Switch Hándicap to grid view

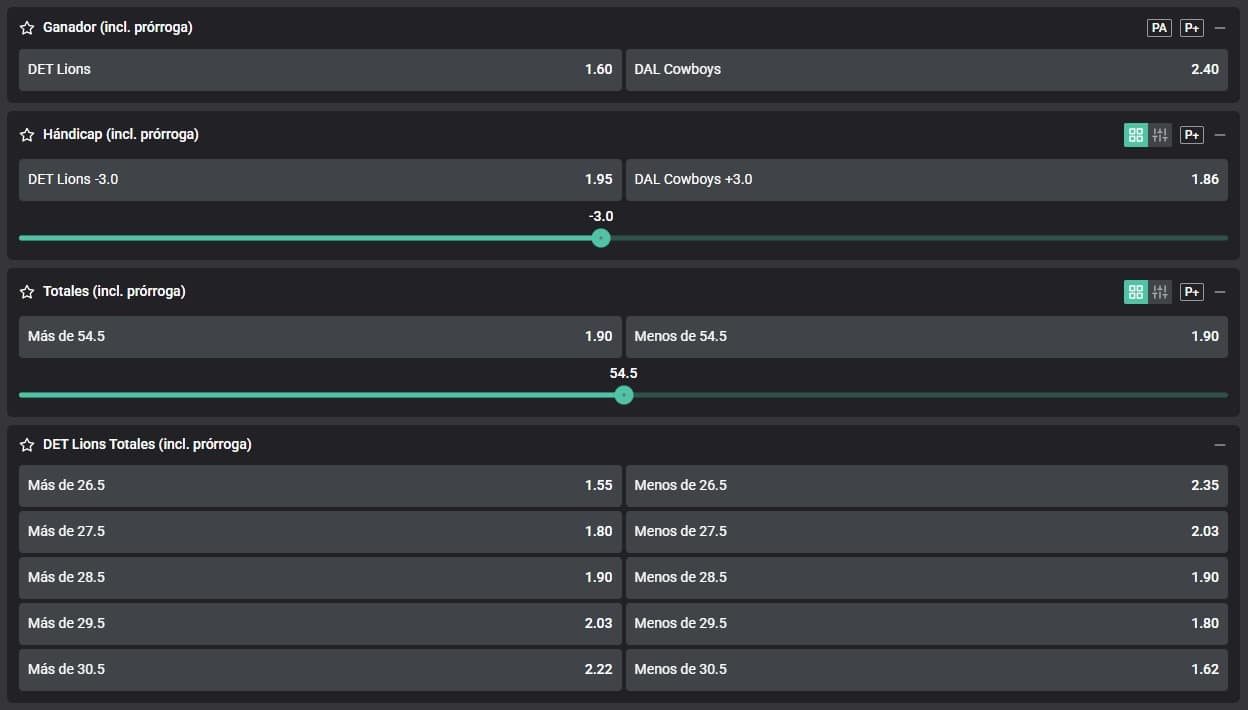pyautogui.click(x=1136, y=135)
